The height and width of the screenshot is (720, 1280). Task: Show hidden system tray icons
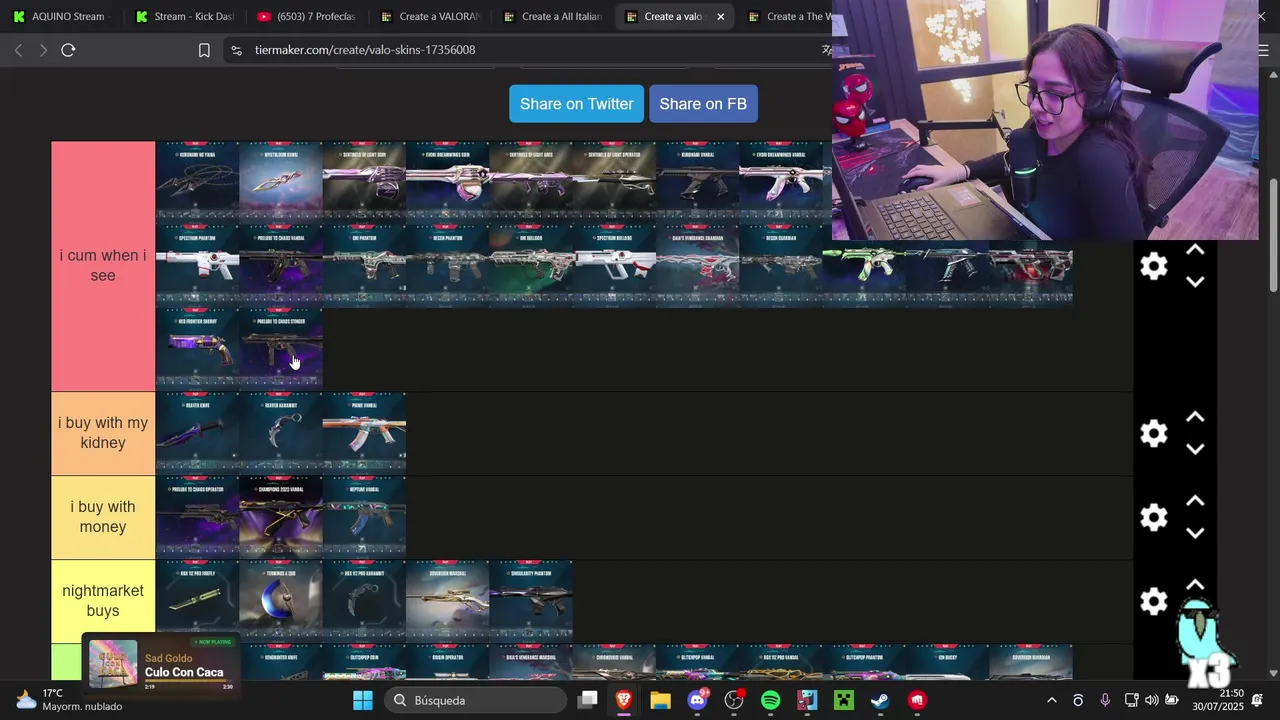click(x=1051, y=700)
